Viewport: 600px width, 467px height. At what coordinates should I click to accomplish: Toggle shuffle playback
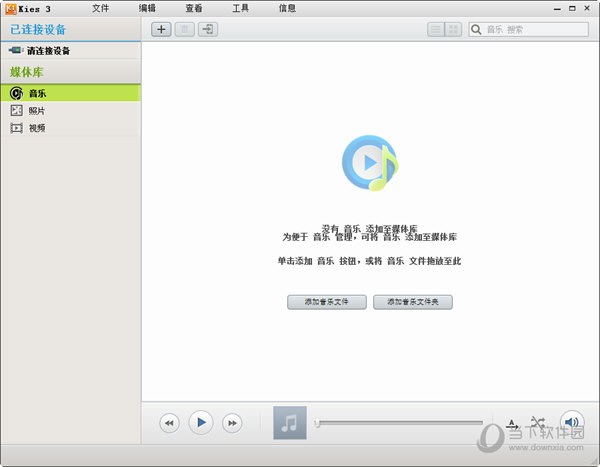(538, 423)
